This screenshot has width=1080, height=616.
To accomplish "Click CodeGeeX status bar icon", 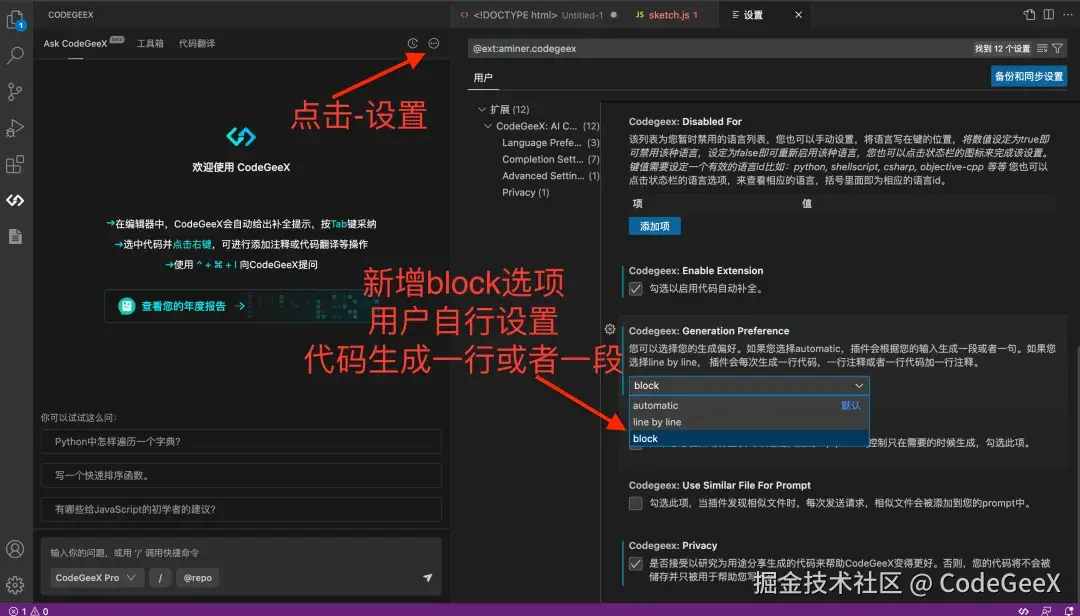I will pos(1024,610).
